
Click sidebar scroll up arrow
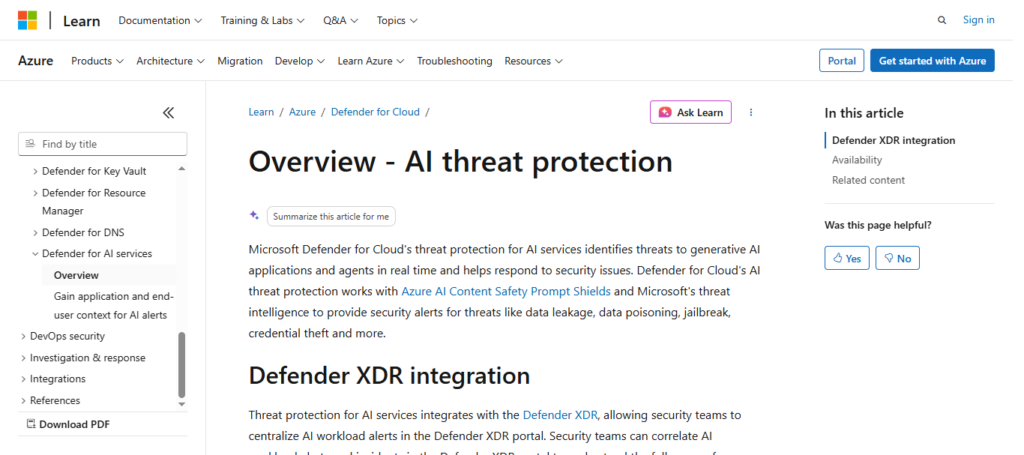click(182, 168)
